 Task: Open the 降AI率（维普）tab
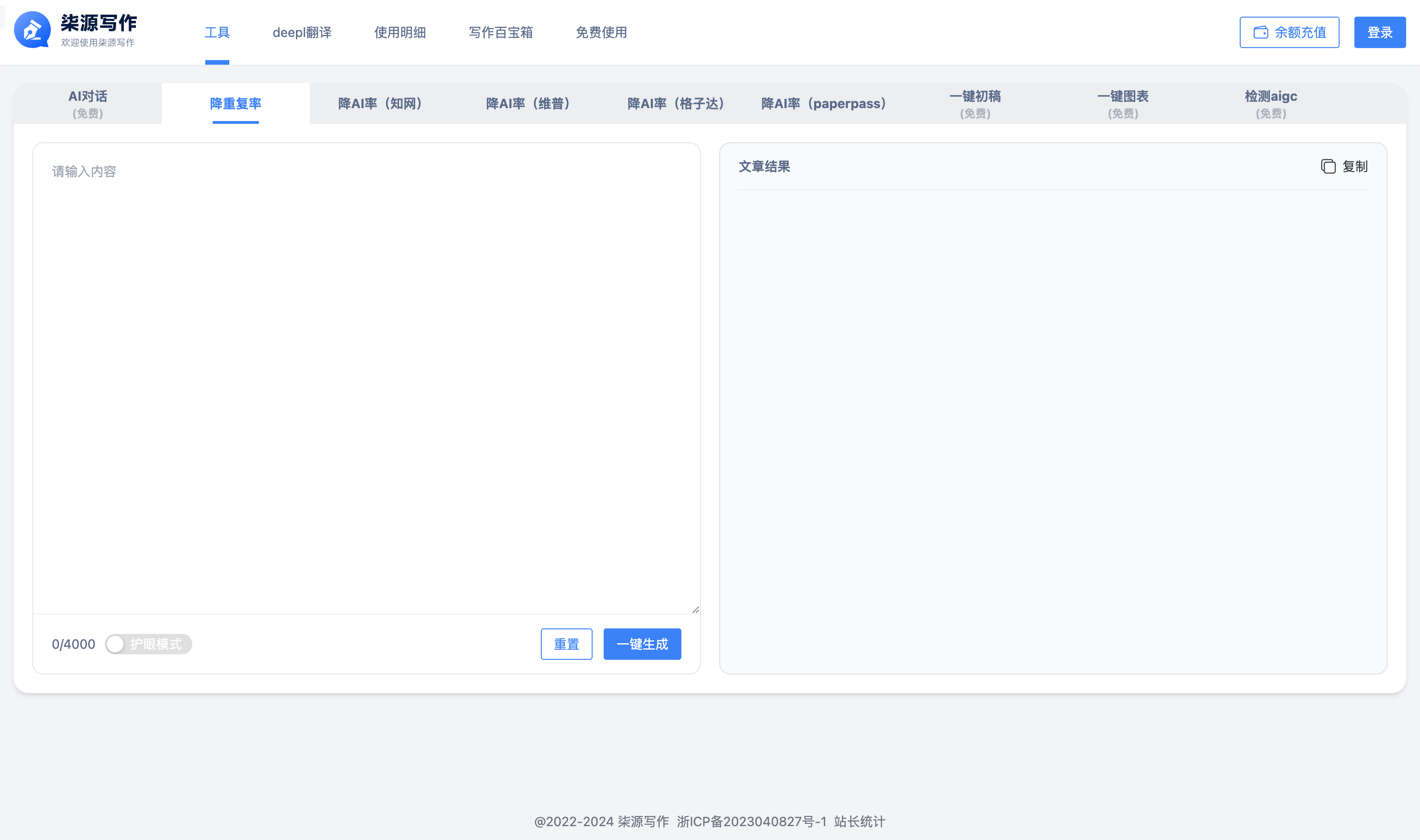tap(532, 103)
